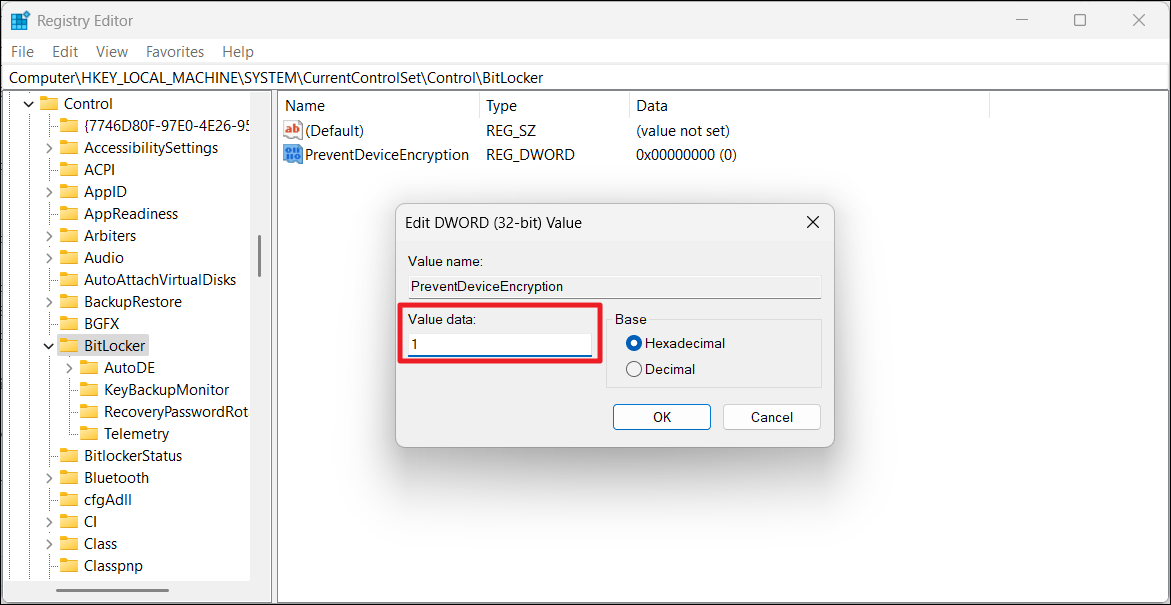
Task: Click the AppReadiness folder icon
Action: 69,214
